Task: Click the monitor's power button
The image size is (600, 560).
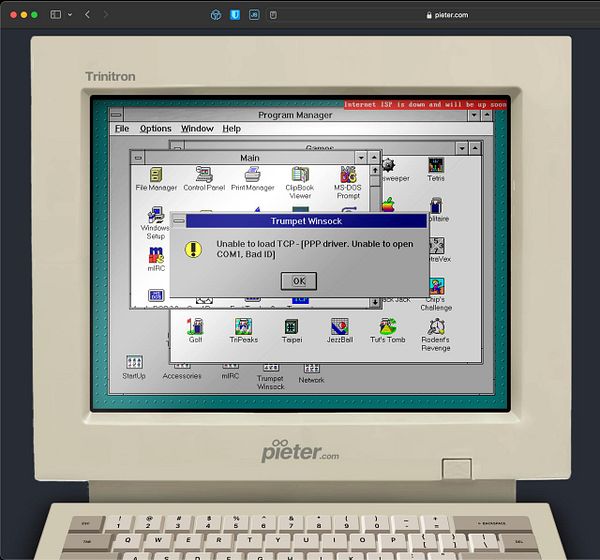Action: 457,468
